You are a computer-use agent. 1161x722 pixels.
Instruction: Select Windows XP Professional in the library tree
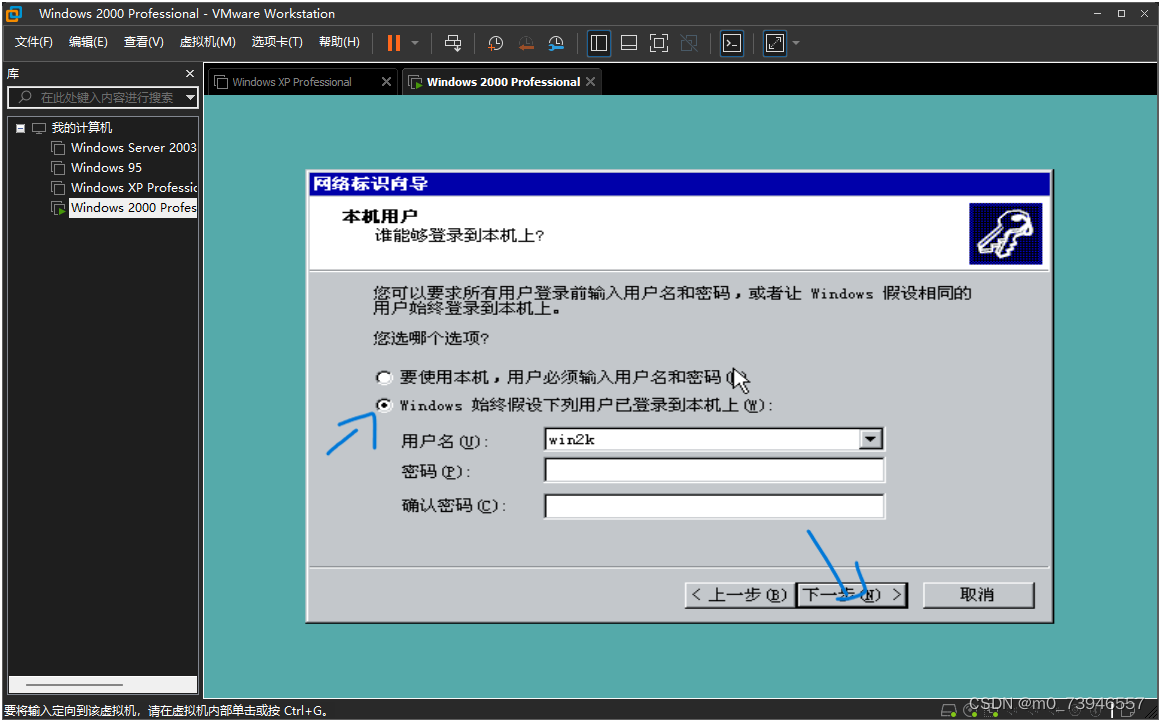point(134,187)
